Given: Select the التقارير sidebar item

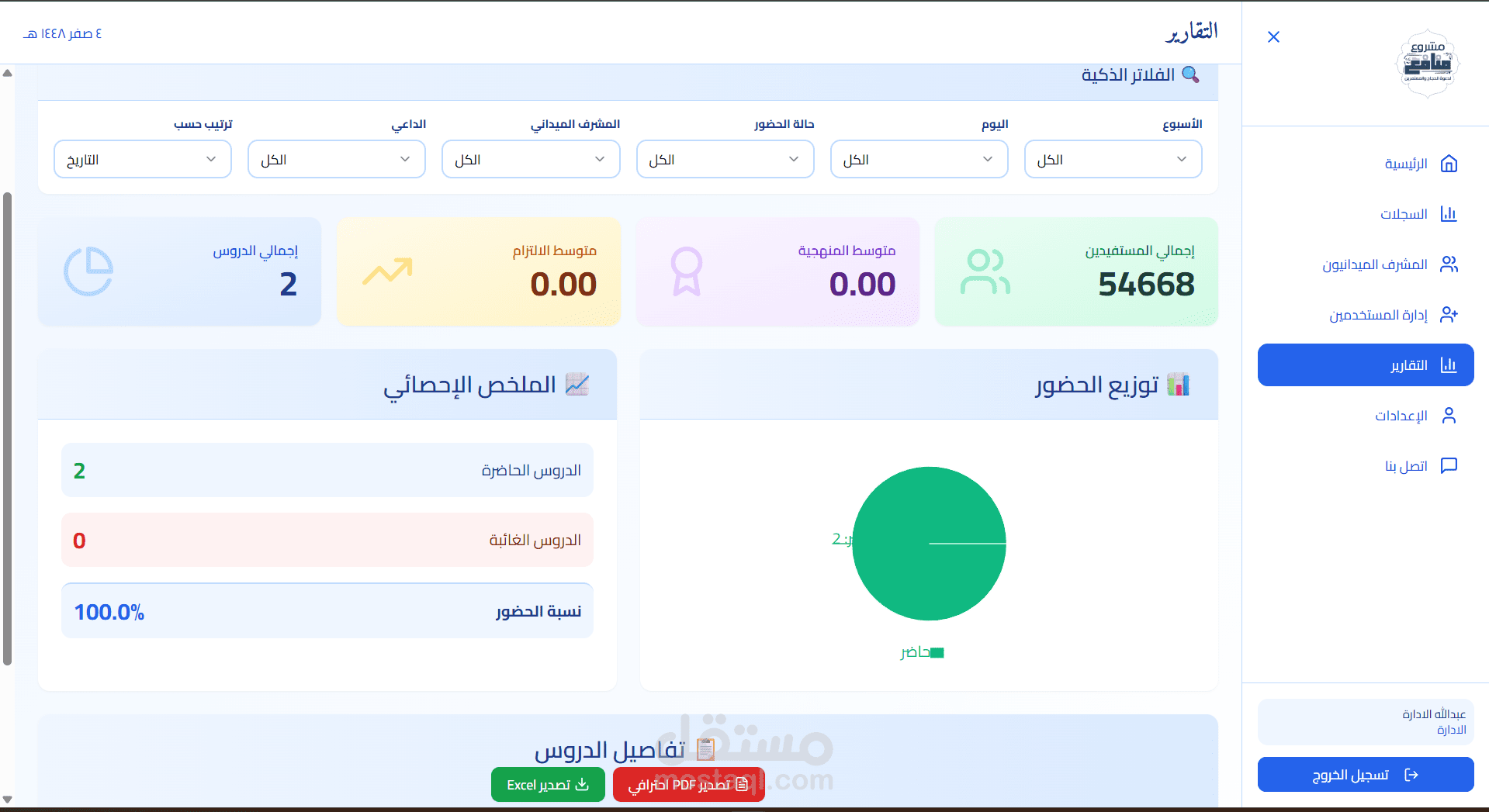Looking at the screenshot, I should (1366, 365).
